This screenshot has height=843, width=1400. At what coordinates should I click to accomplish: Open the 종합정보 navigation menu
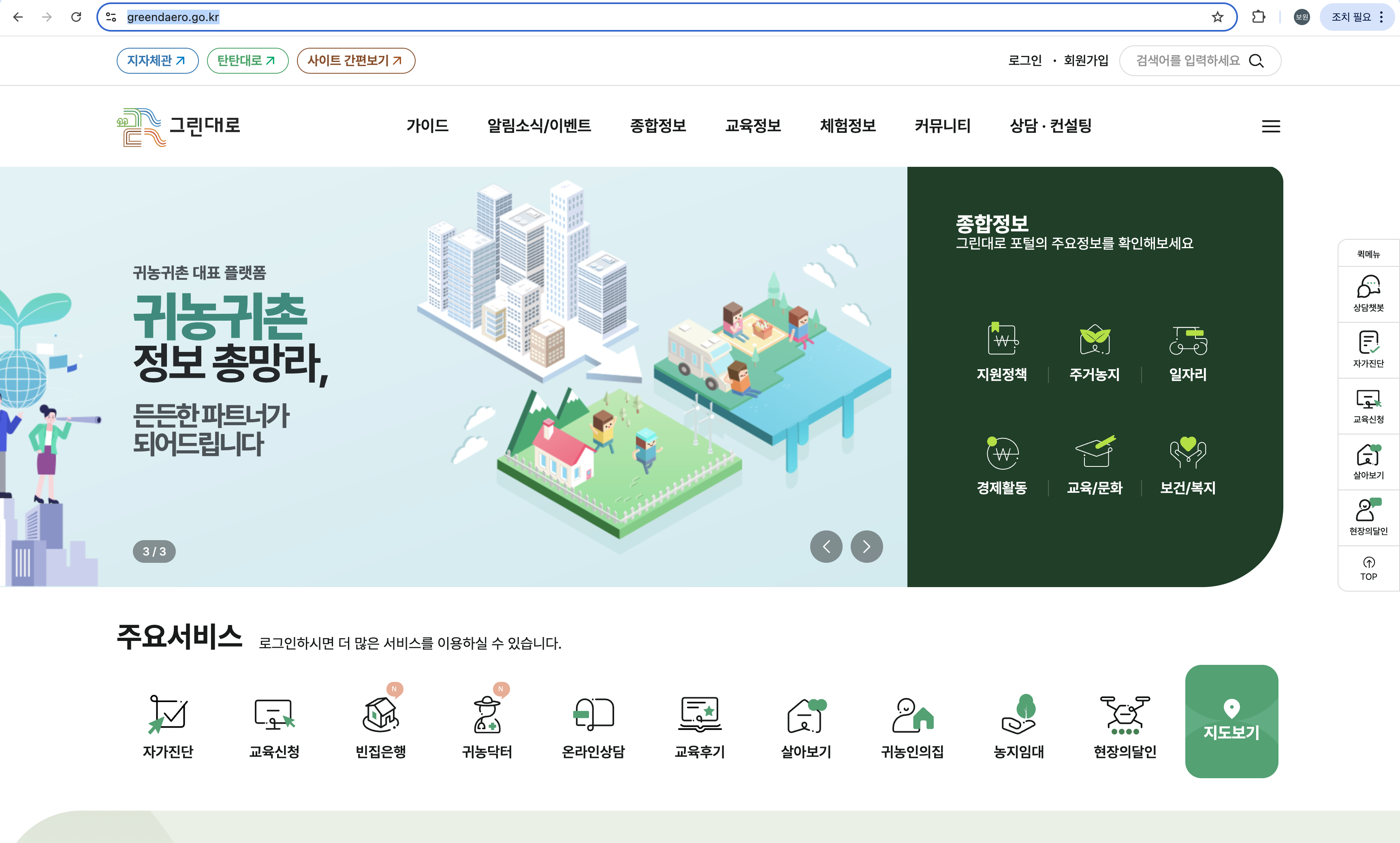coord(658,126)
